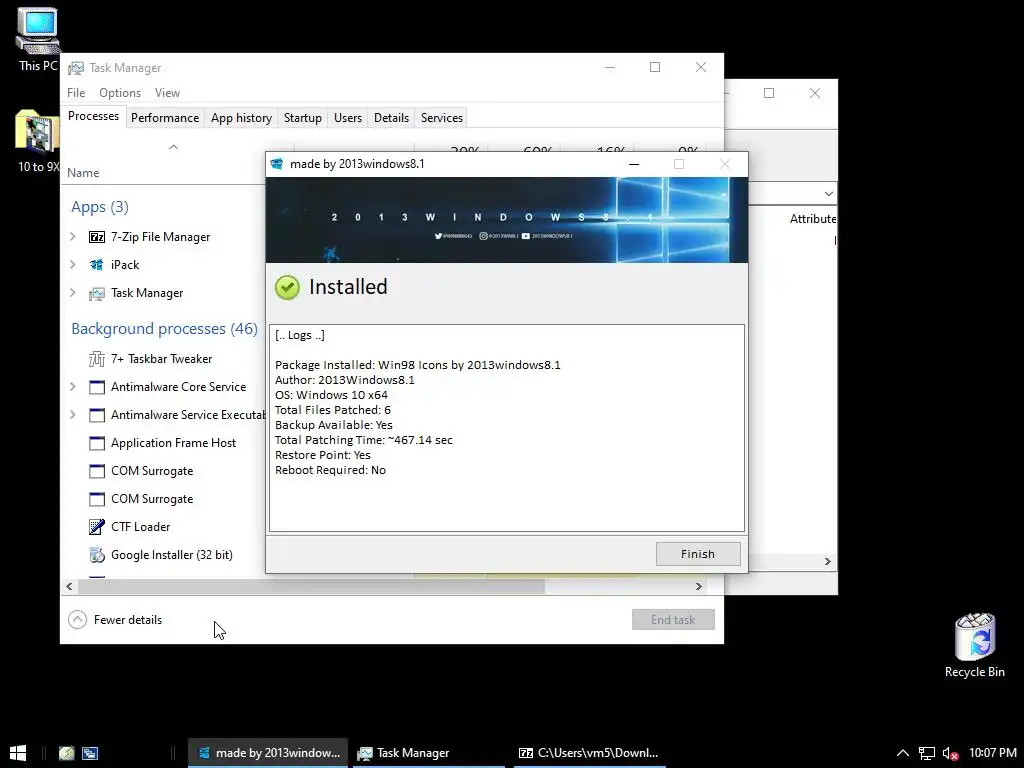Click the Antimalware Core Service icon
This screenshot has width=1024, height=768.
pyautogui.click(x=97, y=387)
